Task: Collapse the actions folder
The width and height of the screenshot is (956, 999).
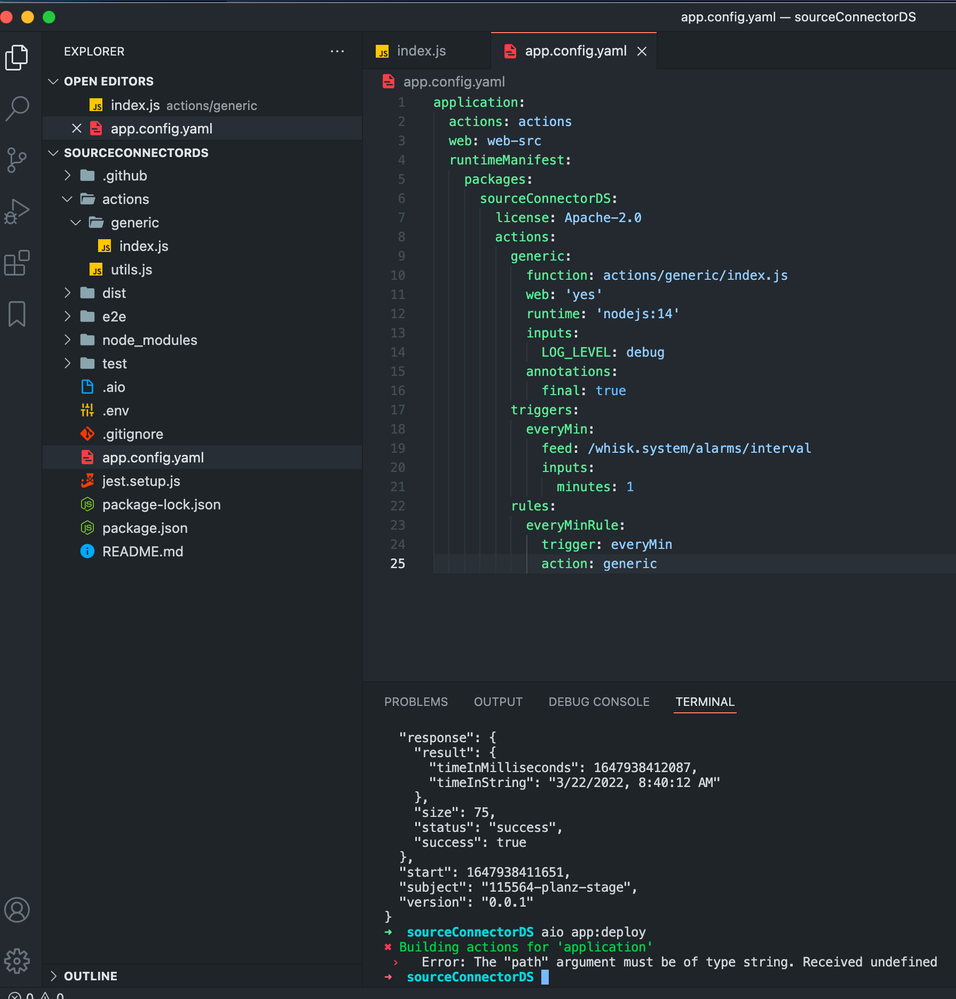Action: point(125,199)
